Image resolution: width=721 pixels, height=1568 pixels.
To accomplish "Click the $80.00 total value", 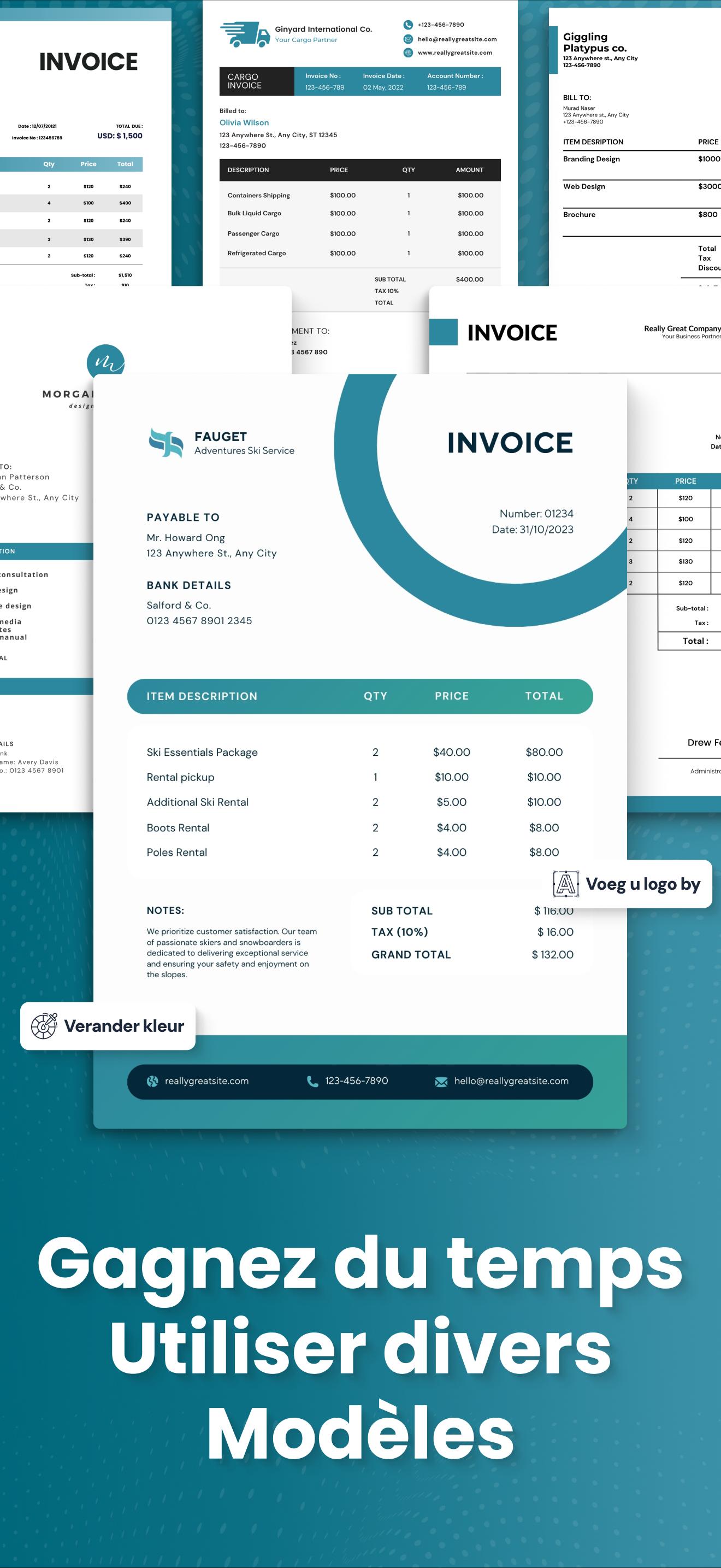I will [544, 753].
